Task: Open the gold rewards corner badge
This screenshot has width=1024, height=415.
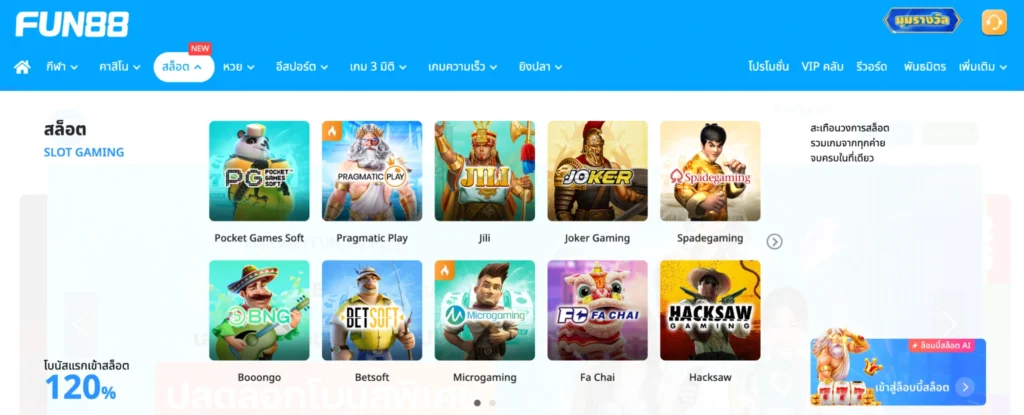Action: pyautogui.click(x=923, y=20)
